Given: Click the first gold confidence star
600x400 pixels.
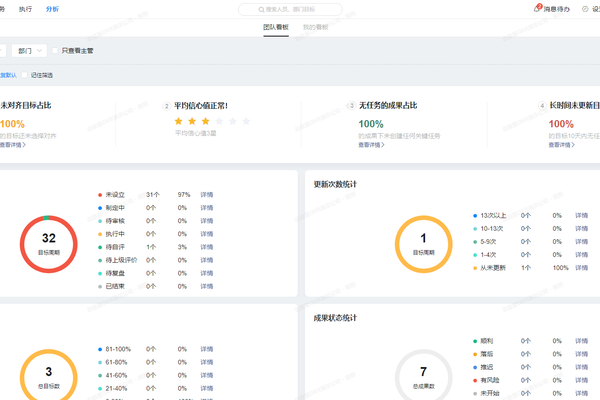Looking at the screenshot, I should coord(178,121).
